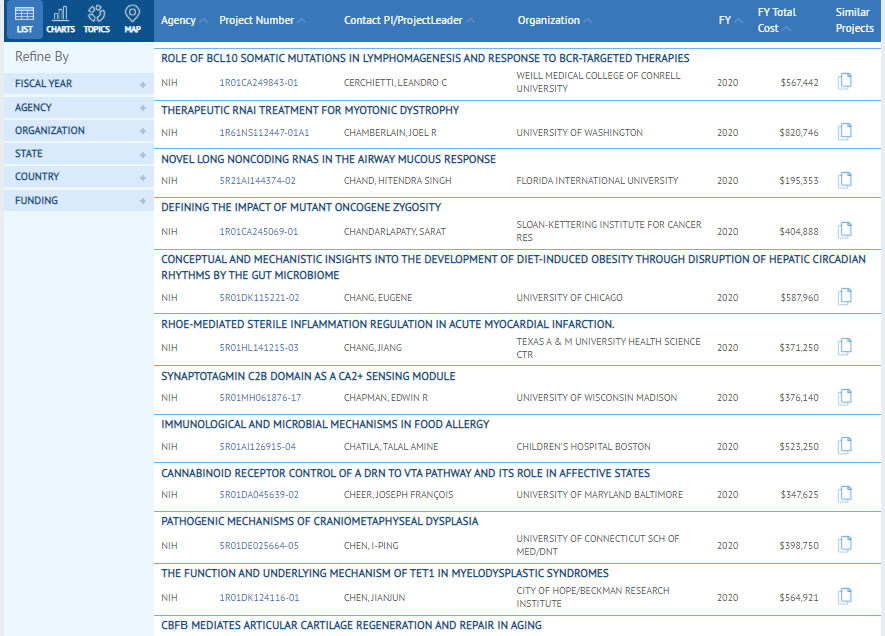View similar projects for Chatila row
885x636 pixels.
pos(845,446)
